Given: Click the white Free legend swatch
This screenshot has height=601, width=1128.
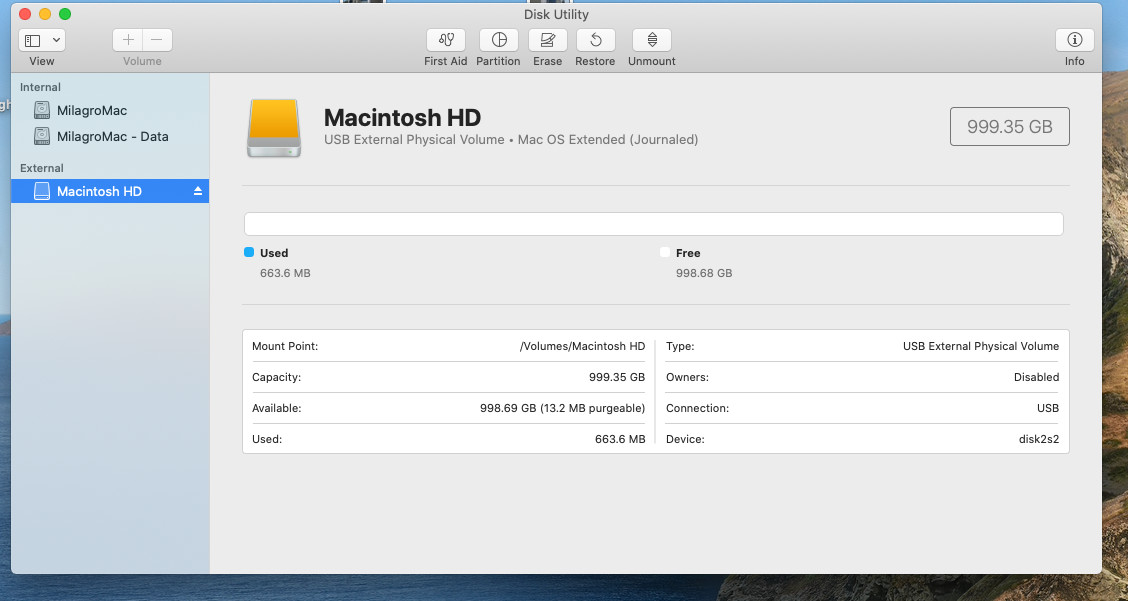Looking at the screenshot, I should coord(665,252).
